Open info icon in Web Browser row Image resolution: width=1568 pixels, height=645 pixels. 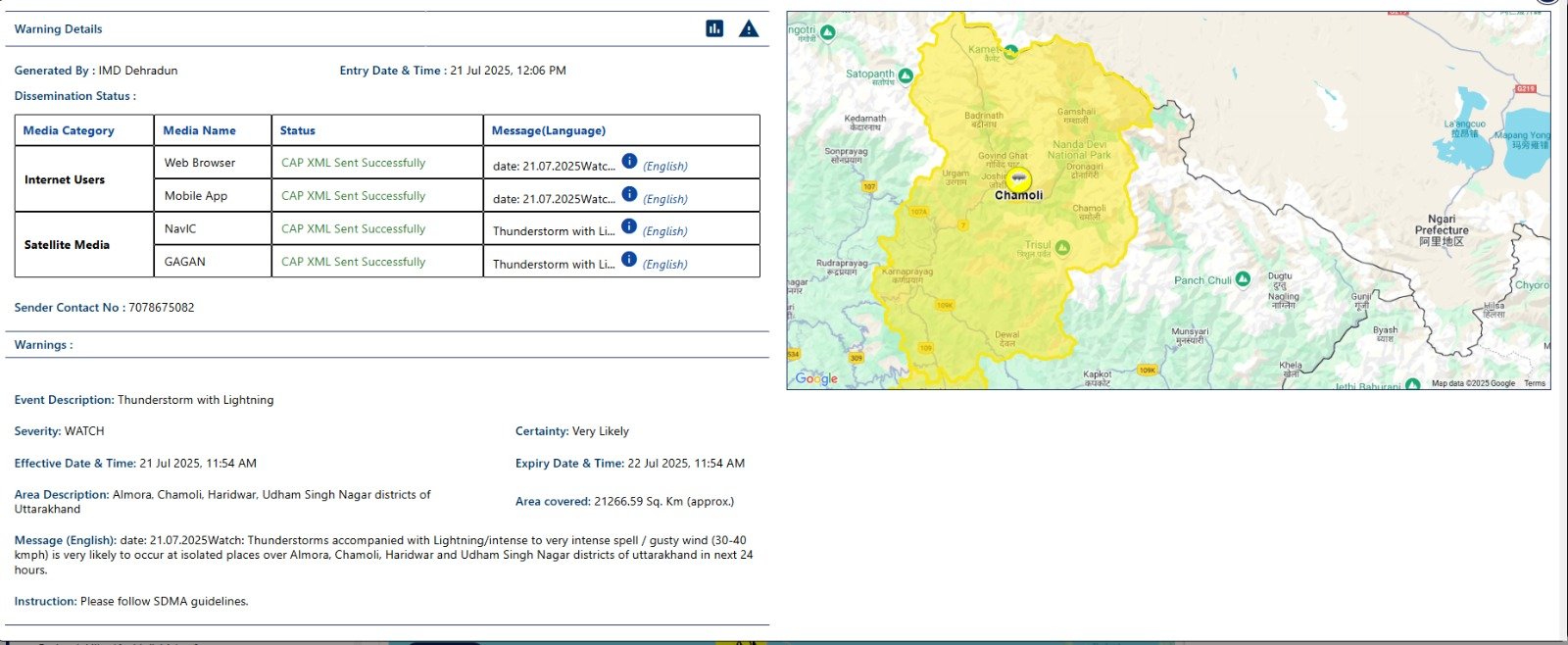pos(629,162)
